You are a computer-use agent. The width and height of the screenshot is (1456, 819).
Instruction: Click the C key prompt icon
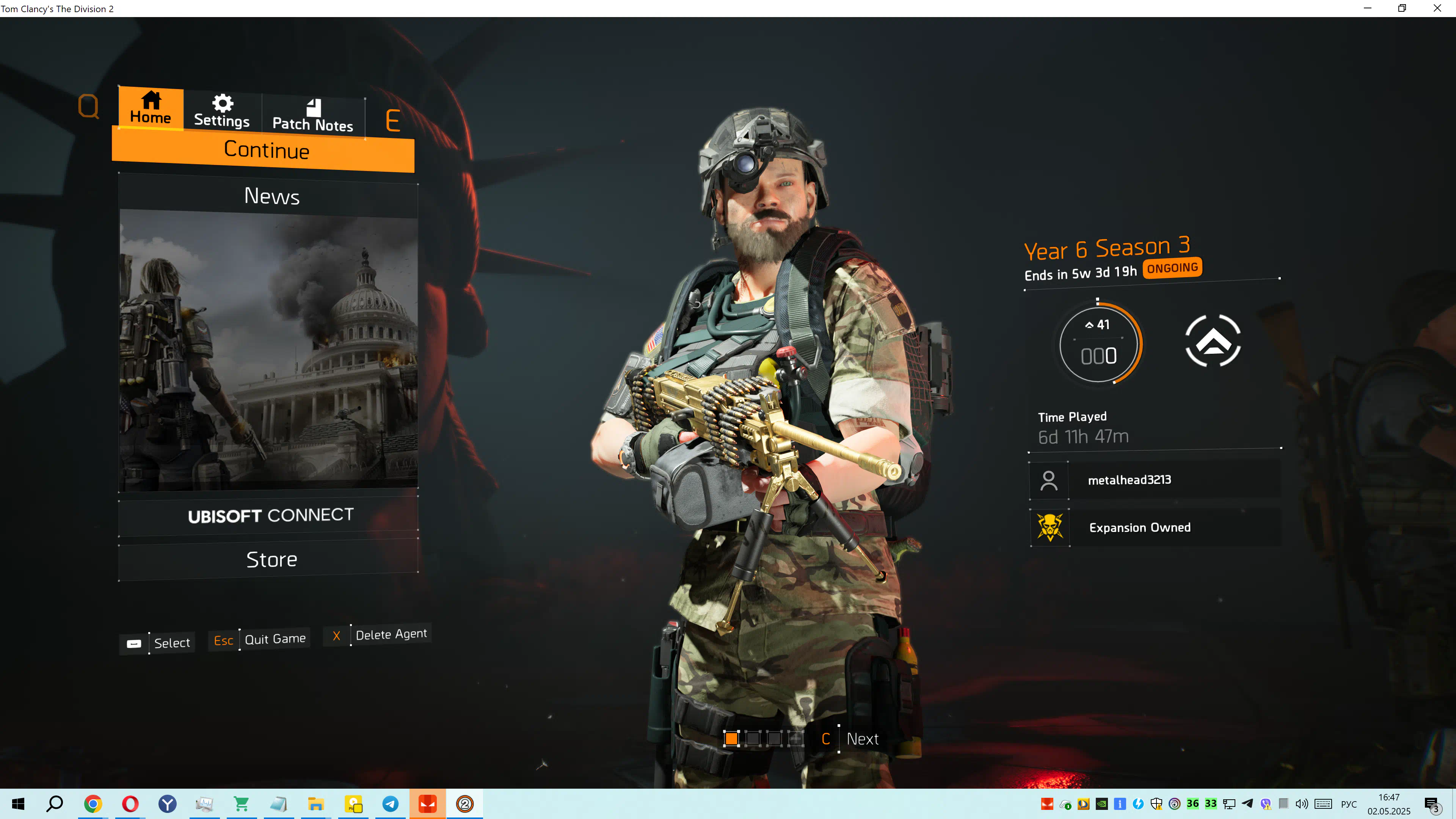[826, 739]
